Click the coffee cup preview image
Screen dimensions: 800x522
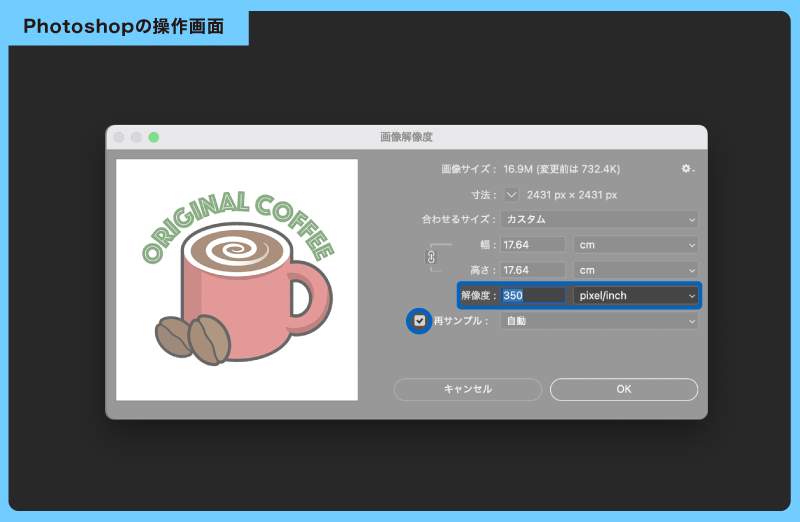(237, 280)
